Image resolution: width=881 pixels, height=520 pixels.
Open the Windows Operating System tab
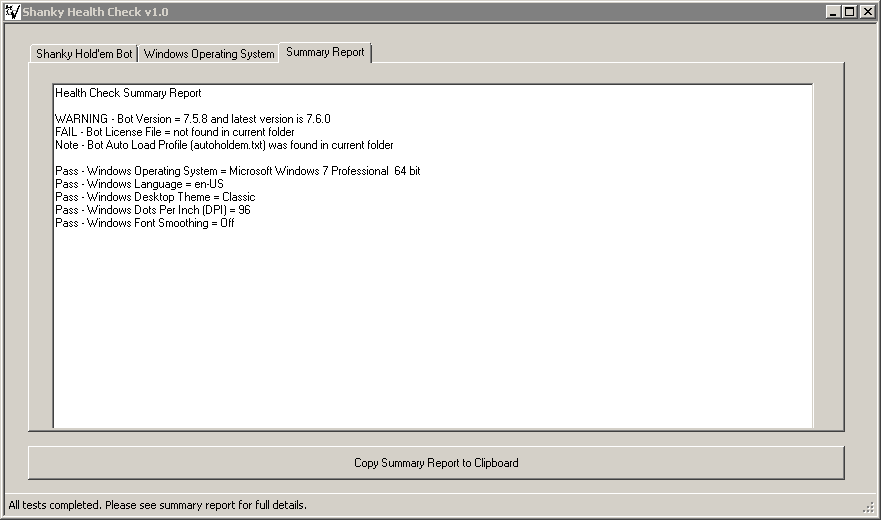click(208, 54)
